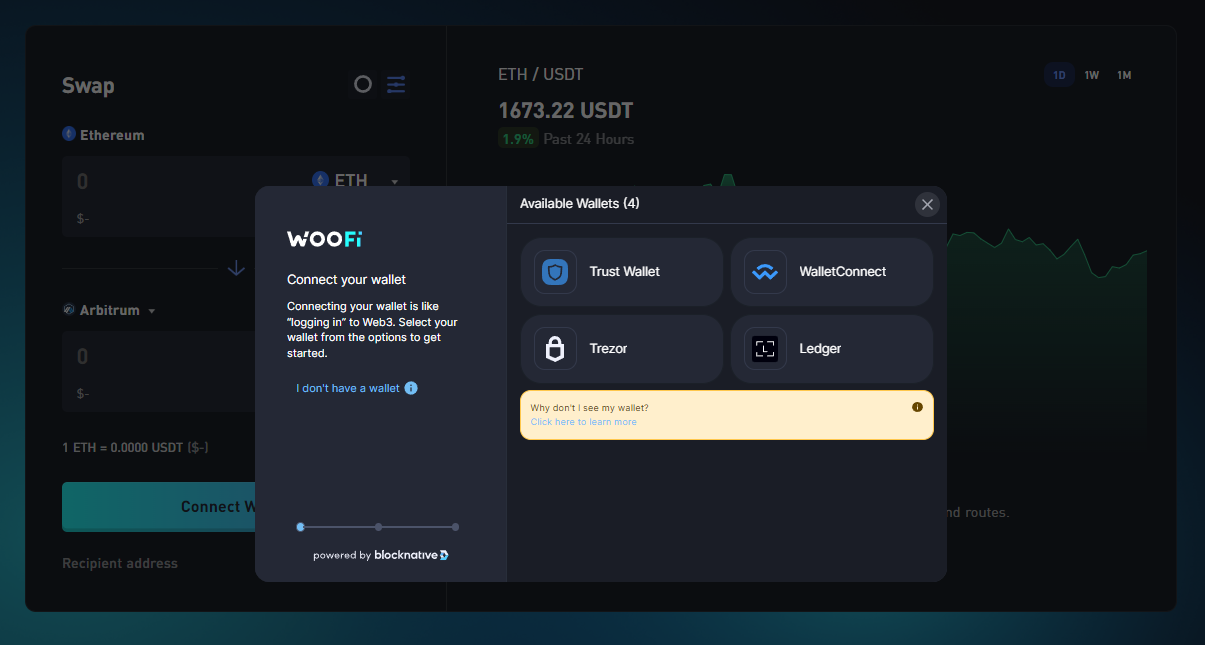
Task: Click middle step dot in progress indicator
Action: coord(378,527)
